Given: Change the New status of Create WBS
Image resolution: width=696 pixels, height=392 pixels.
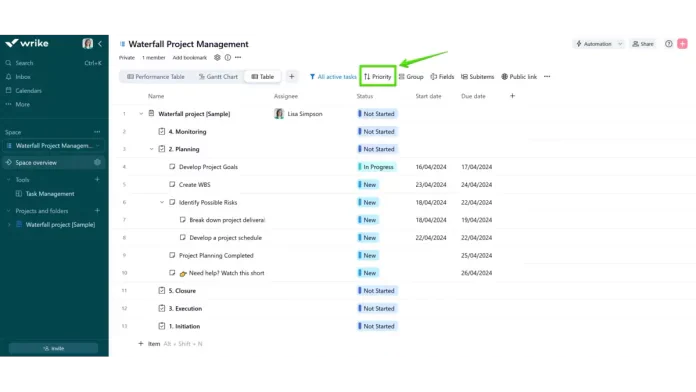Looking at the screenshot, I should point(368,185).
